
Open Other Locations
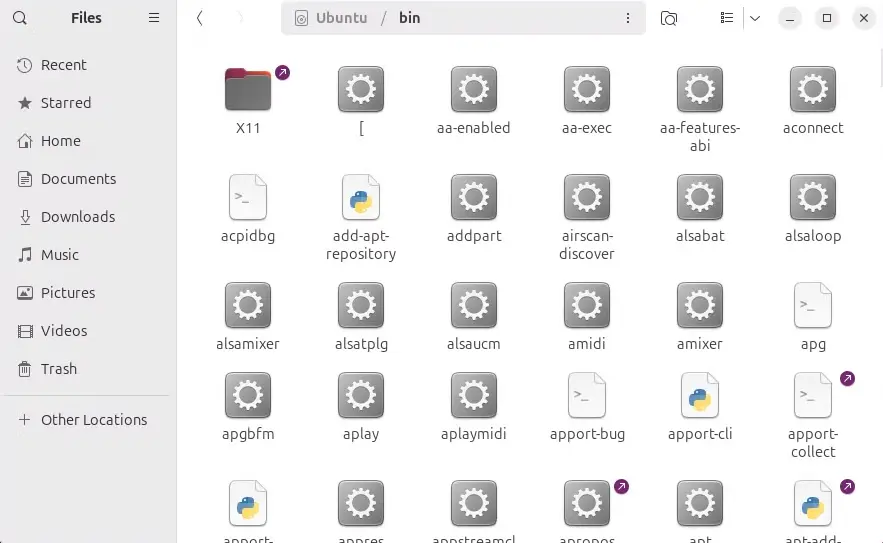tap(88, 420)
